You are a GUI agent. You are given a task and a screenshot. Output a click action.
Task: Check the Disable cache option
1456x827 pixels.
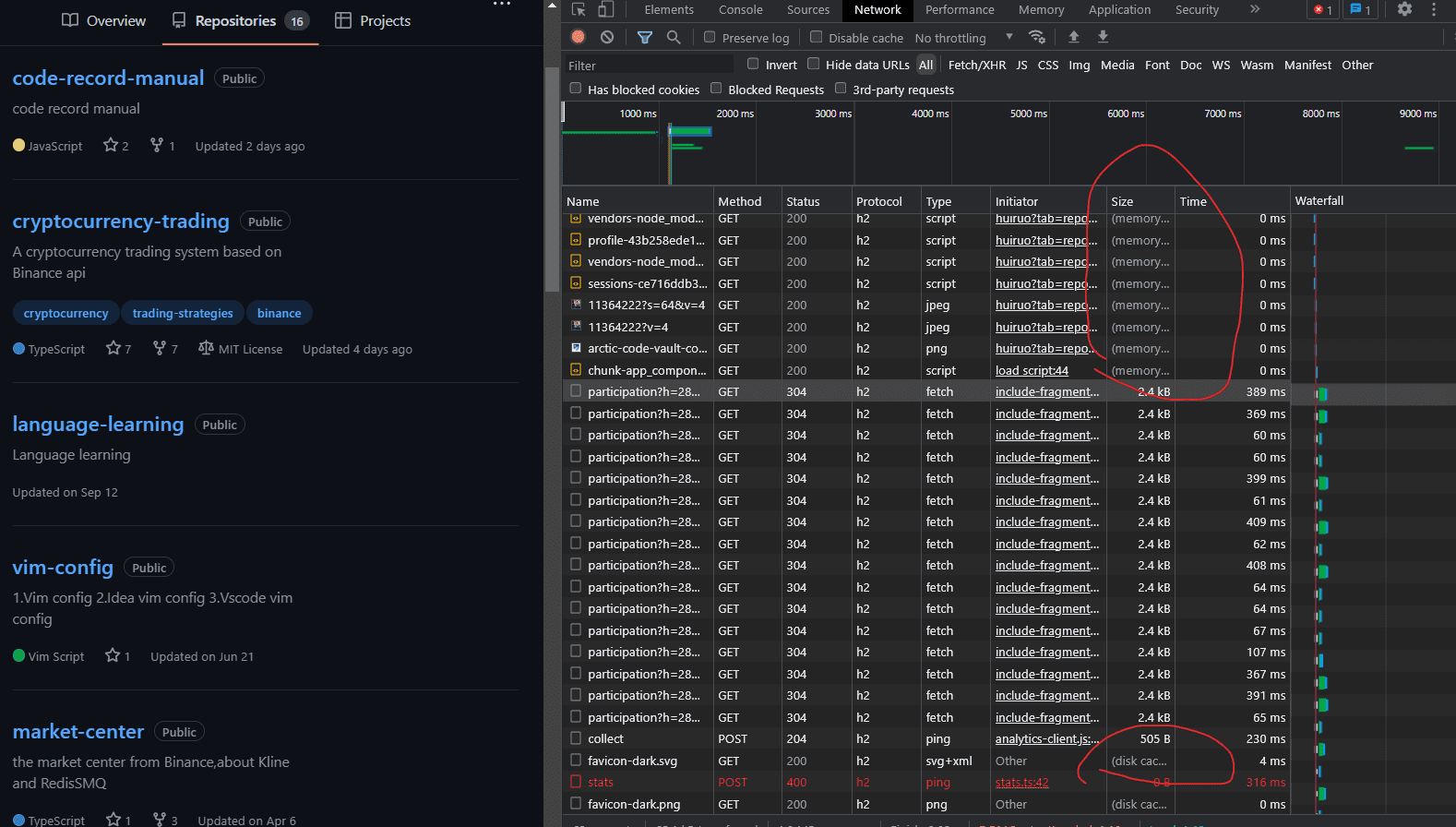(816, 37)
